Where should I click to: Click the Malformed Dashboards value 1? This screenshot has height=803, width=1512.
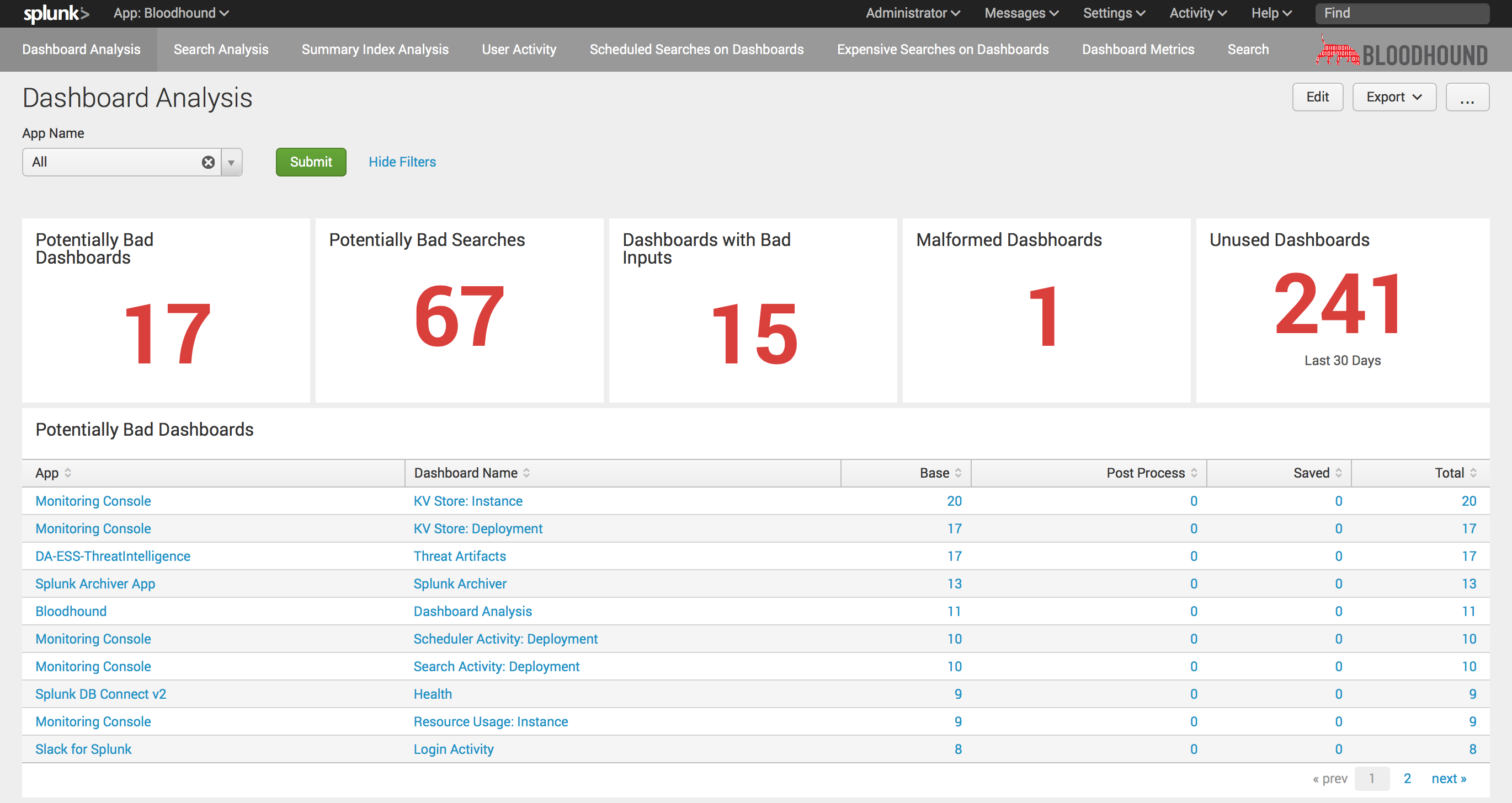point(1044,316)
